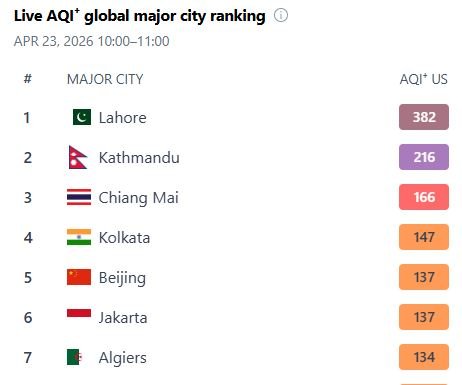The width and height of the screenshot is (462, 385).
Task: Click the info icon beside ranking title
Action: [x=281, y=15]
